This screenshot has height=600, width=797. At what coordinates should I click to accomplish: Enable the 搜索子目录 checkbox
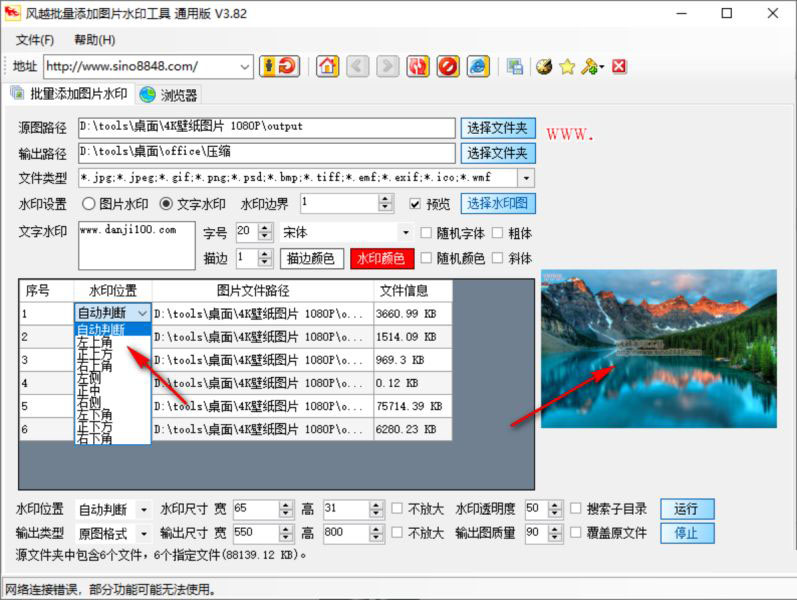click(575, 508)
